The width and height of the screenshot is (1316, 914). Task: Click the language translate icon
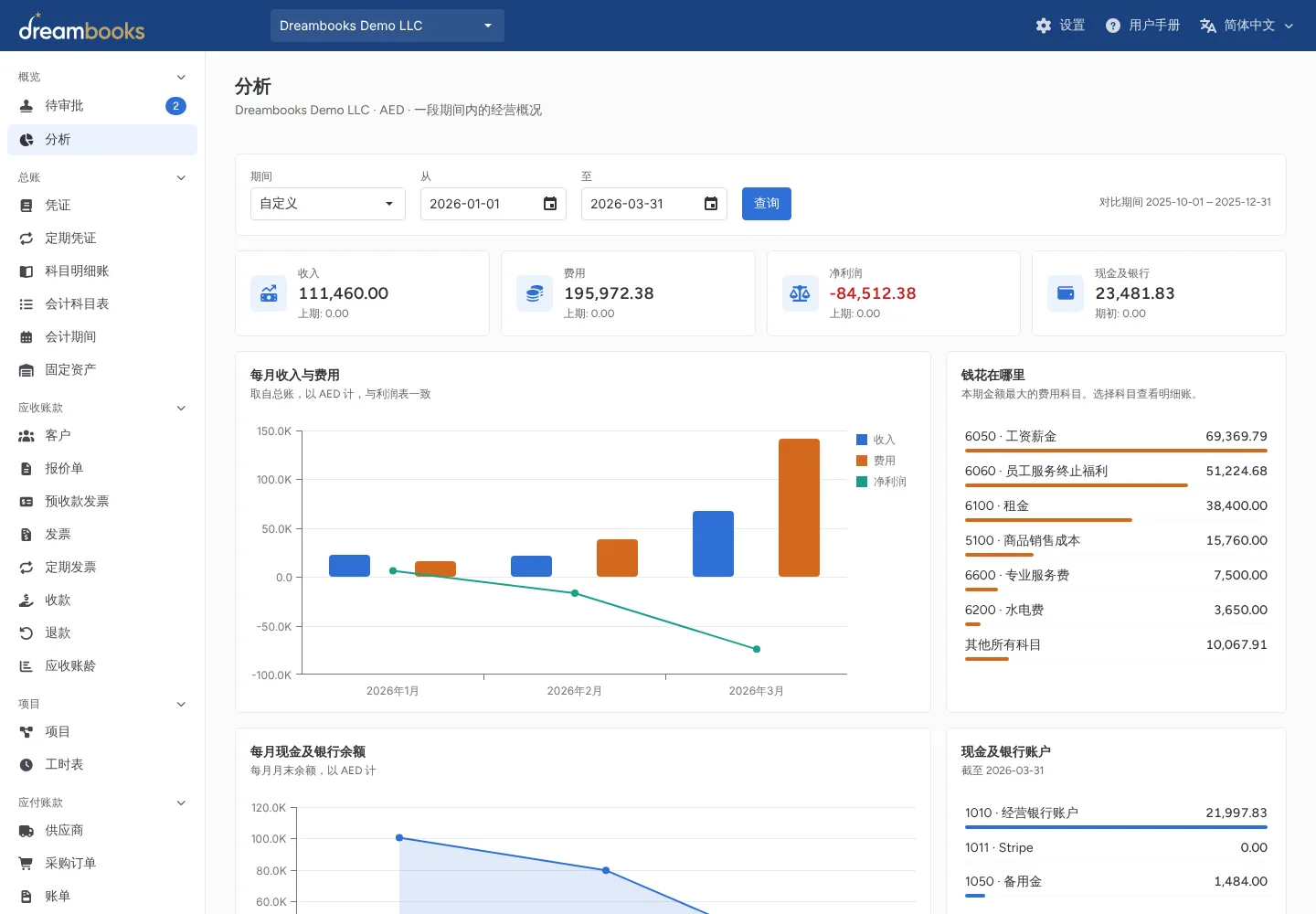(1208, 26)
